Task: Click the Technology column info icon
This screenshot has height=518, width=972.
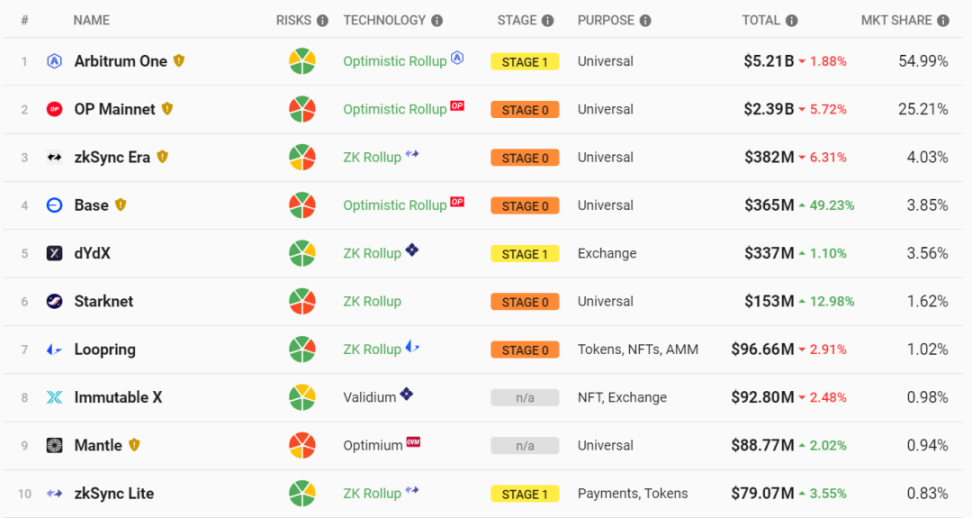Action: 437,20
